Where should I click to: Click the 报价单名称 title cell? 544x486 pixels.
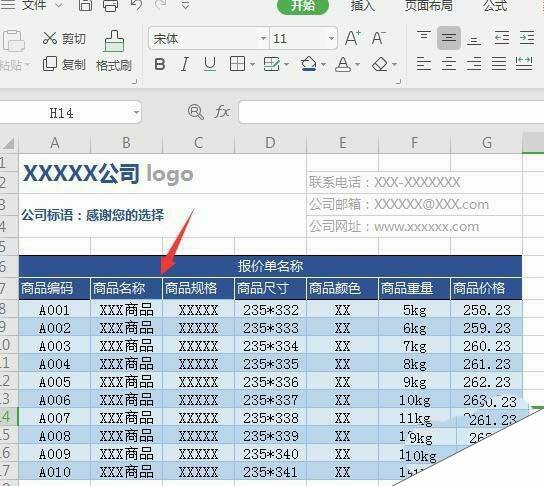pyautogui.click(x=270, y=266)
